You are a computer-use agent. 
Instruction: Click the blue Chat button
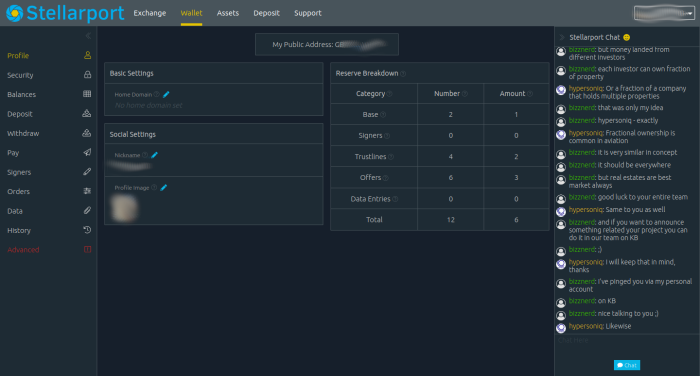click(627, 365)
